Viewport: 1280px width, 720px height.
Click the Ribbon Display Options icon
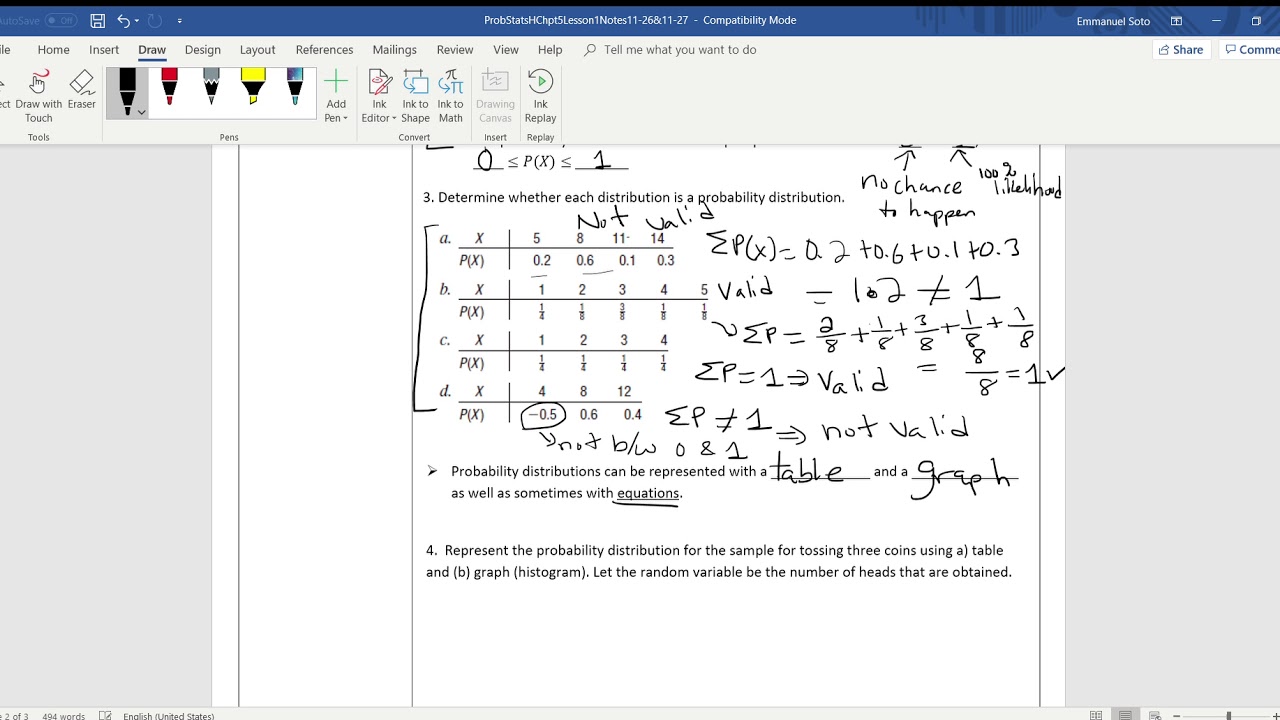[1176, 20]
